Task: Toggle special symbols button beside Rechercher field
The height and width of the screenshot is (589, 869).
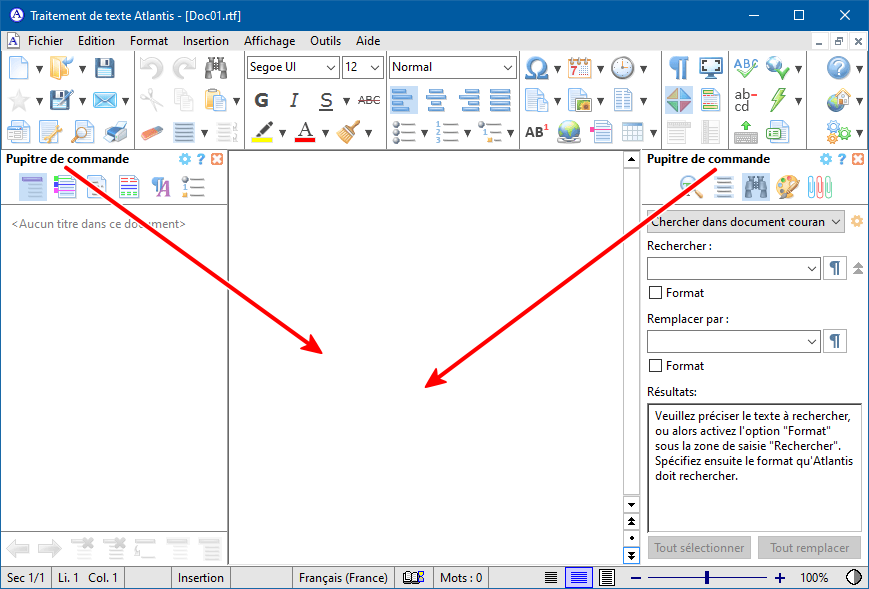Action: click(835, 269)
